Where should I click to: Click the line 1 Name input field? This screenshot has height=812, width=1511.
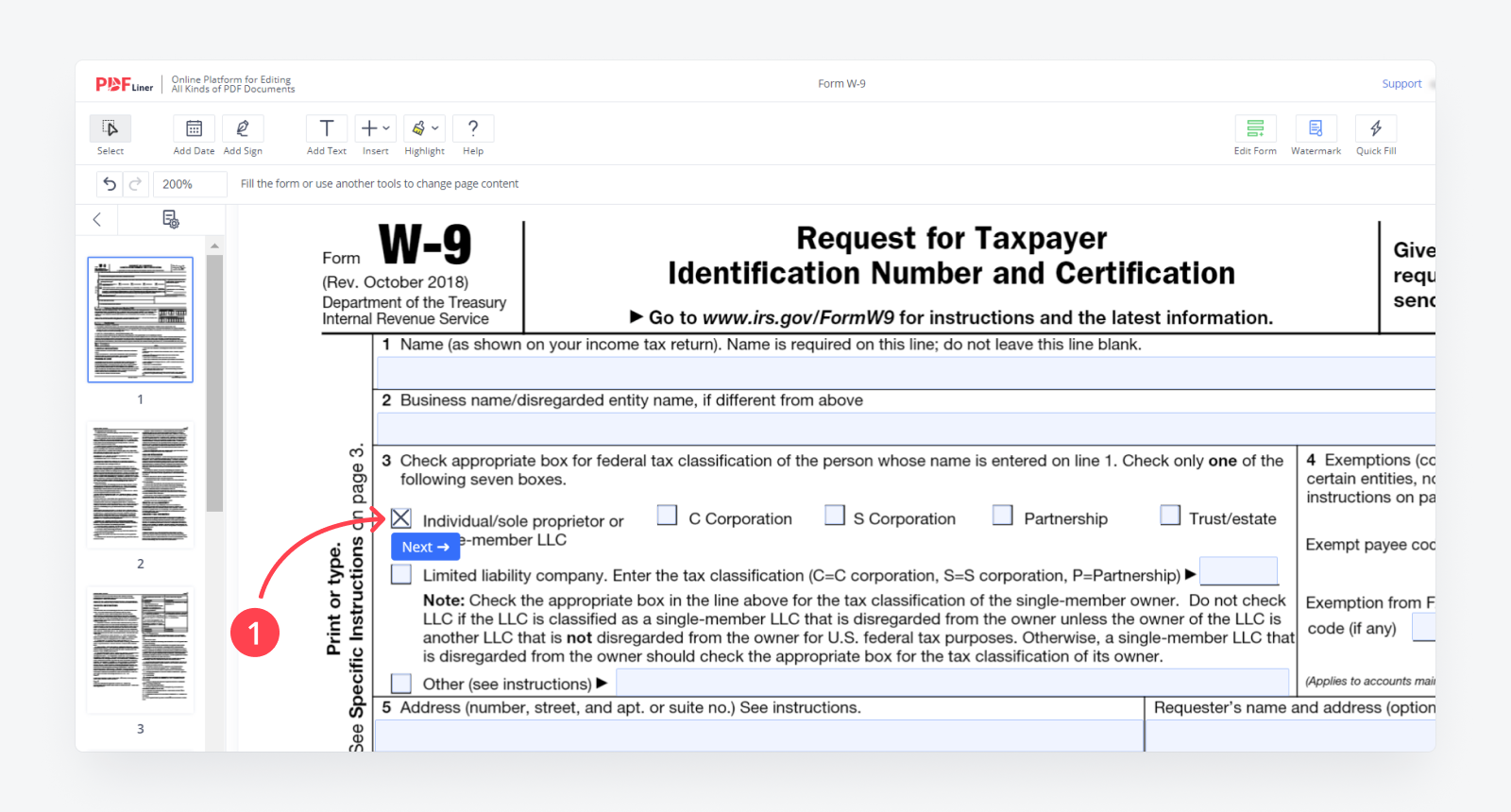[906, 372]
